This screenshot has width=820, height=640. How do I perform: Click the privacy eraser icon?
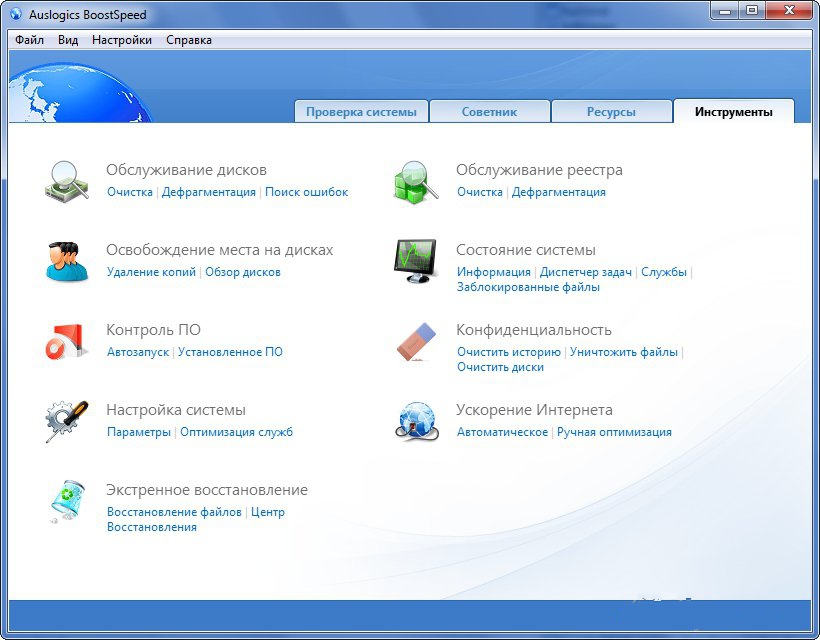[416, 341]
